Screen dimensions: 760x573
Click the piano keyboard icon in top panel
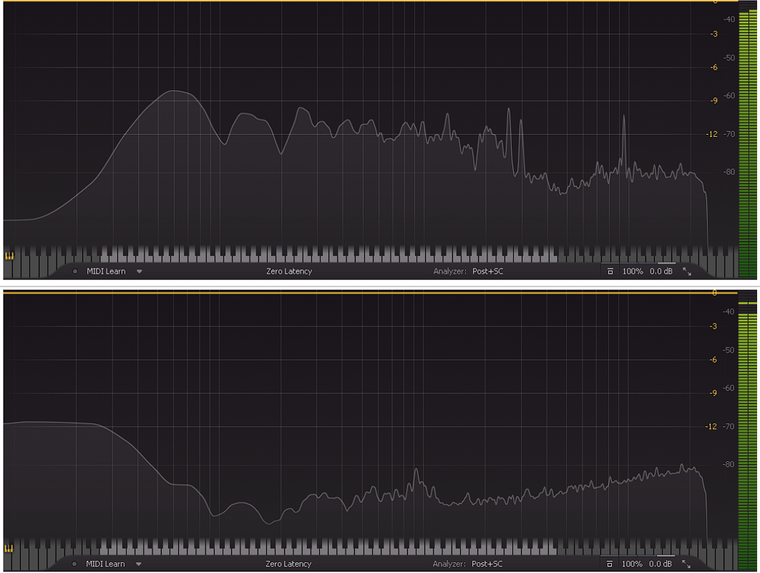tap(10, 256)
